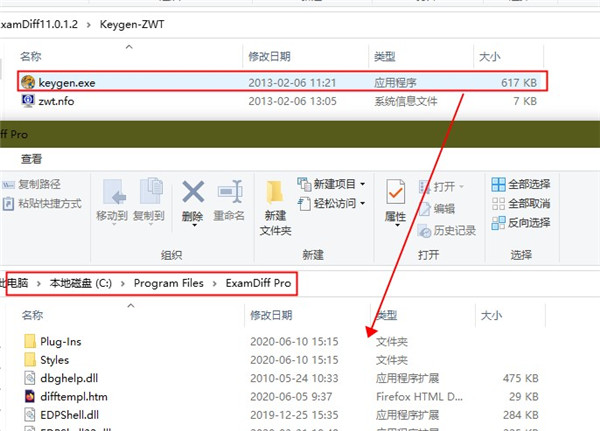Click the 新建文件夹 folder icon
Screen dimensions: 600x431
tap(275, 191)
